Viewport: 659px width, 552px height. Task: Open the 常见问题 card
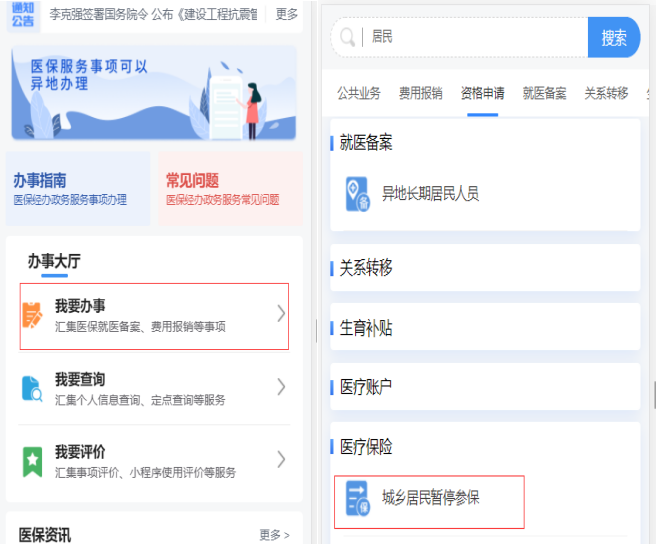click(230, 189)
